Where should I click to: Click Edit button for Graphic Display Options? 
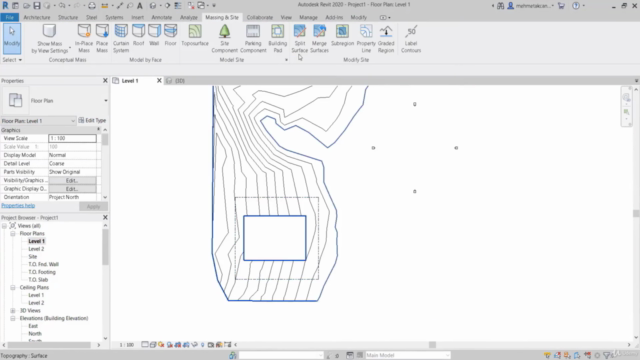pyautogui.click(x=72, y=189)
